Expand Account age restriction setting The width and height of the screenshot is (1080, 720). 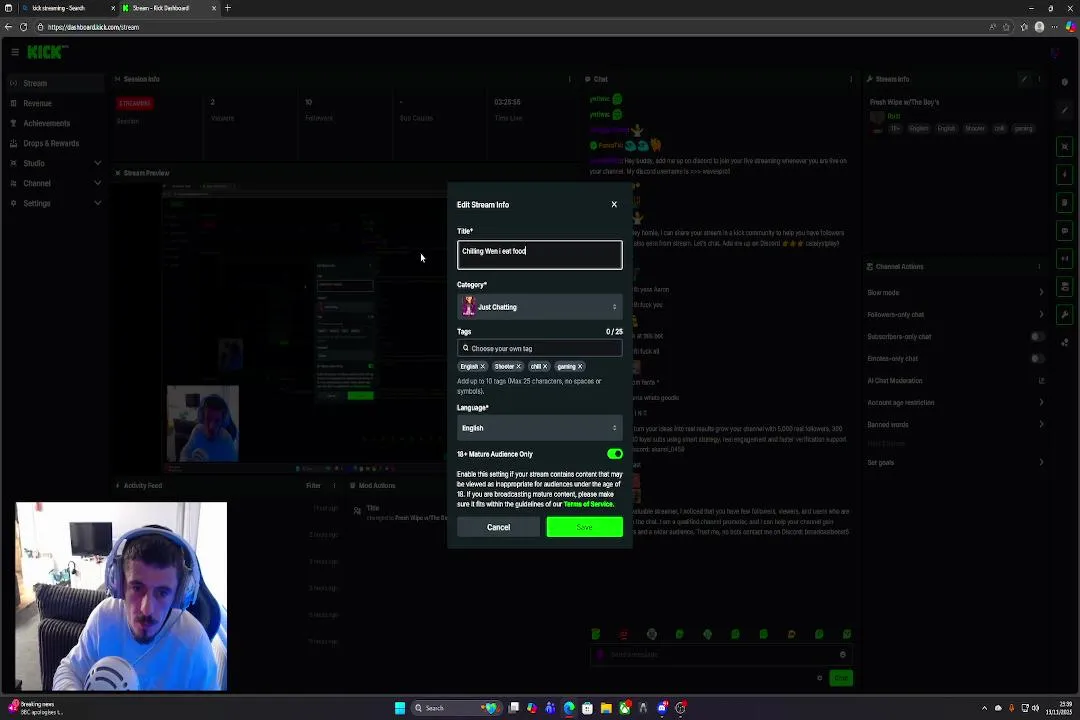pyautogui.click(x=955, y=402)
